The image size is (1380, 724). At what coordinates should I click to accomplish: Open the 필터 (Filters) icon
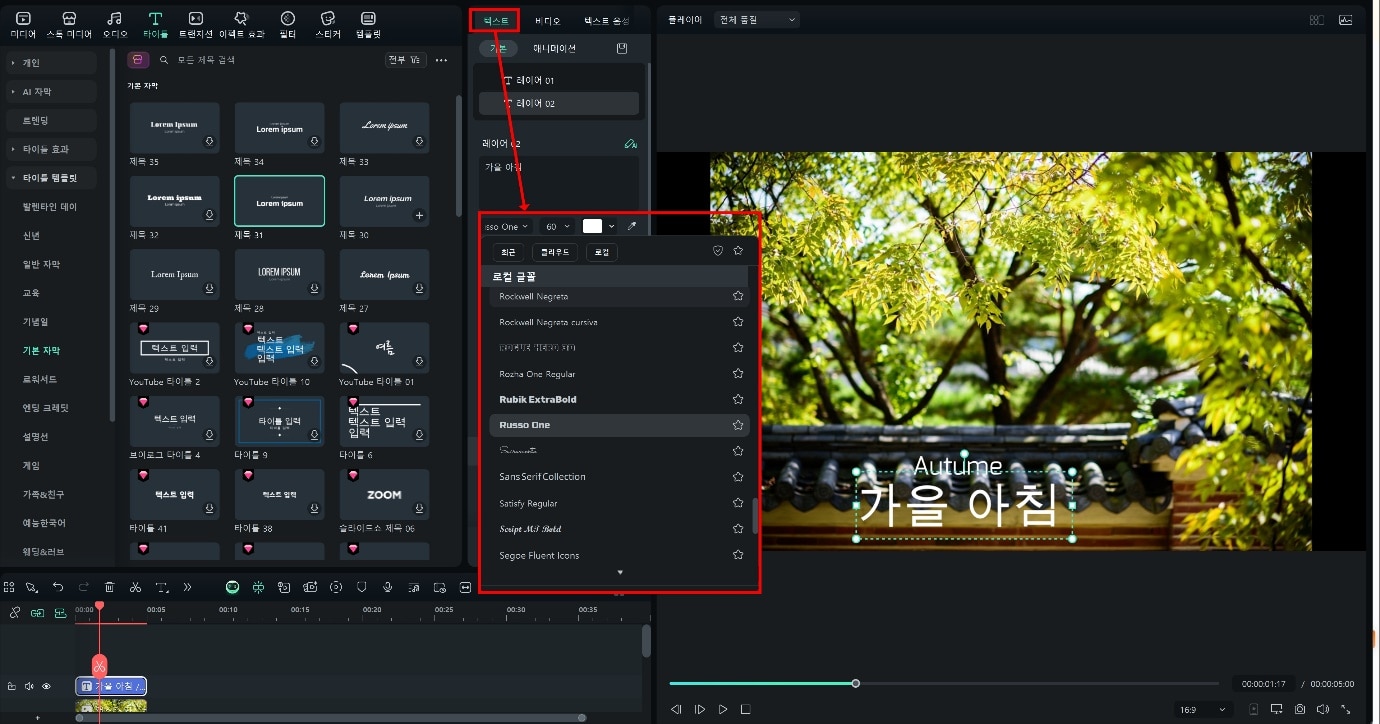[288, 18]
